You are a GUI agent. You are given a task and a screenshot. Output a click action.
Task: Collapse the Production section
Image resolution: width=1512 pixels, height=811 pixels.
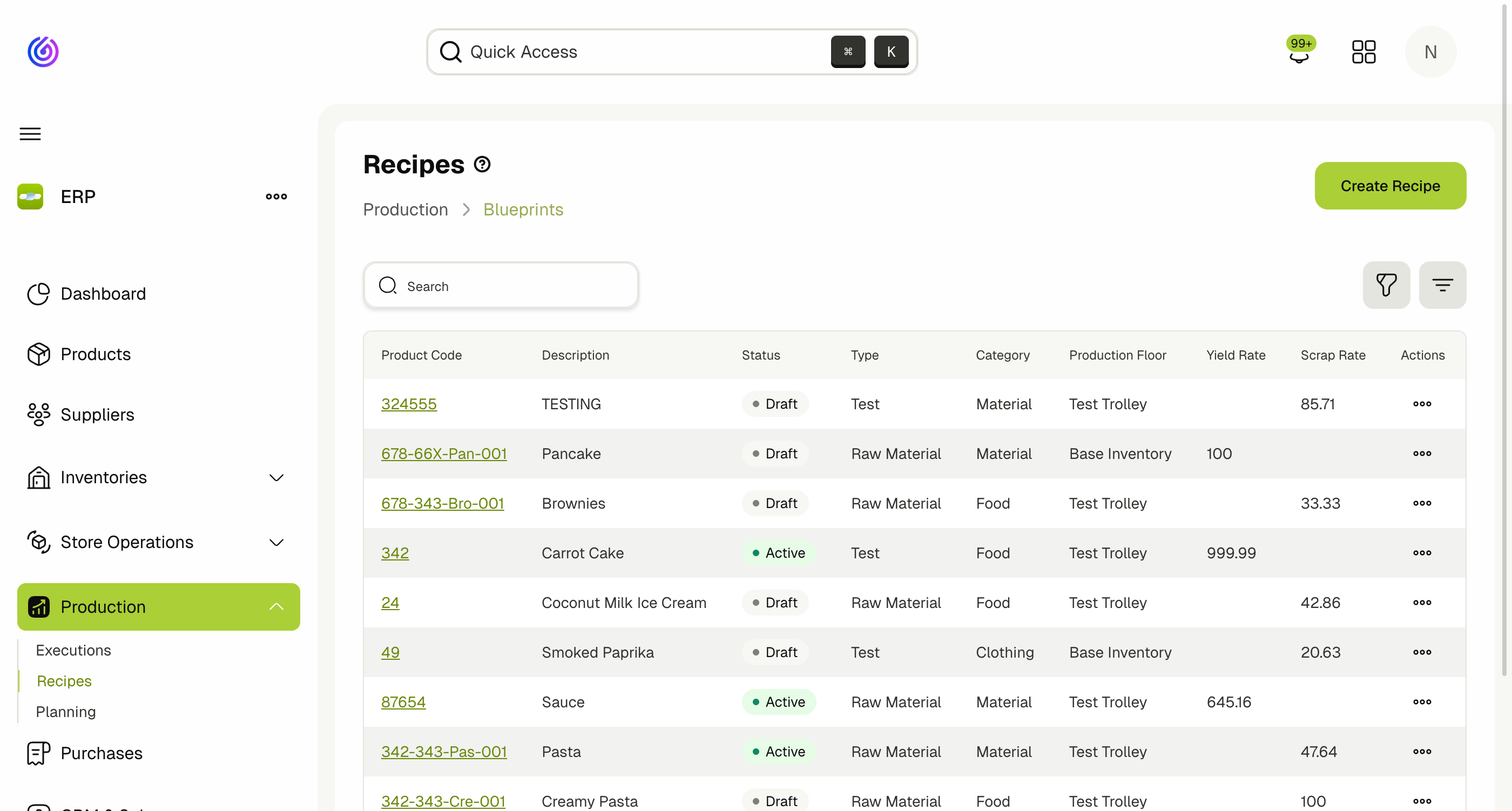coord(276,607)
